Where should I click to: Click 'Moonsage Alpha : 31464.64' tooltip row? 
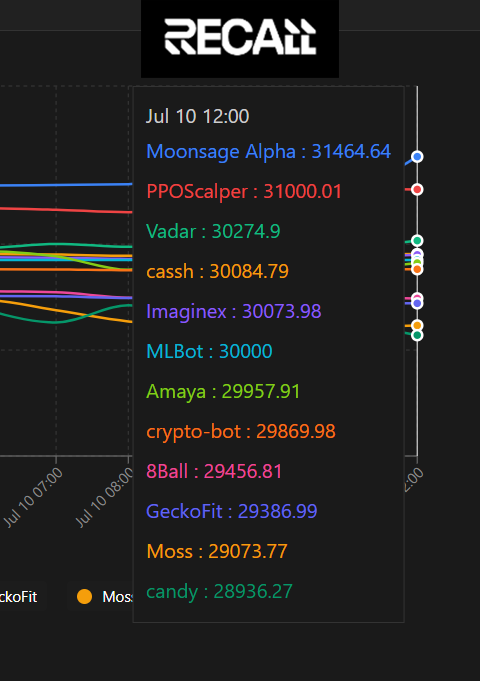268,152
